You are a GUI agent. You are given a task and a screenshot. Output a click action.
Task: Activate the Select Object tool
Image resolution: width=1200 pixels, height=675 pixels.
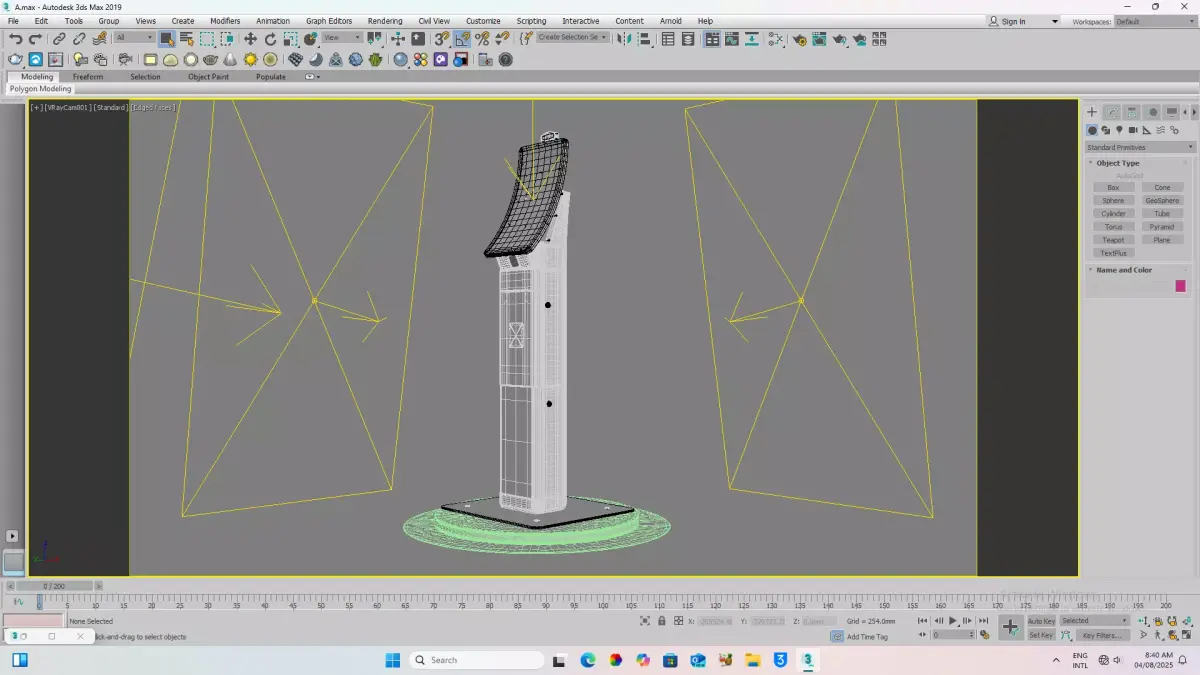coord(167,39)
